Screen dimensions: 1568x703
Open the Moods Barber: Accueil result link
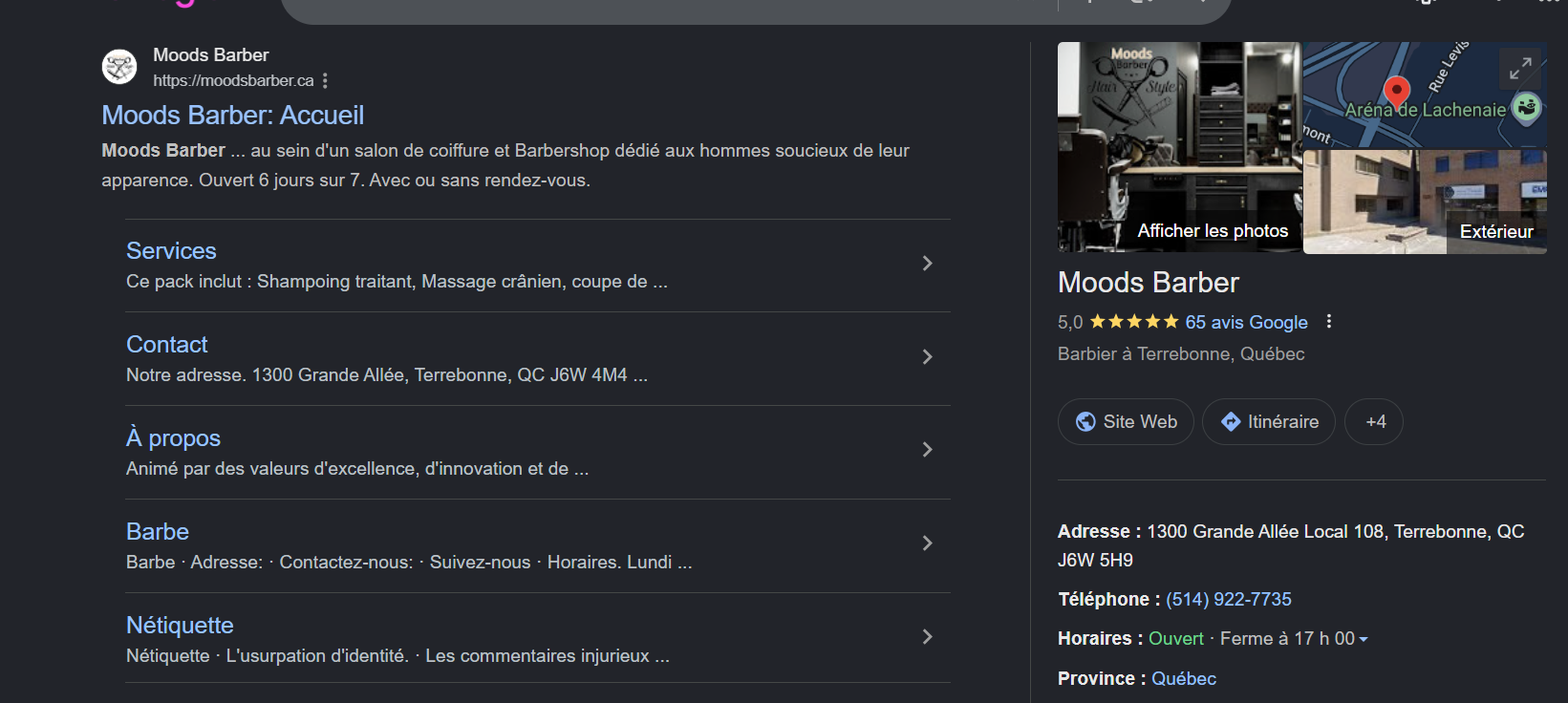point(233,116)
